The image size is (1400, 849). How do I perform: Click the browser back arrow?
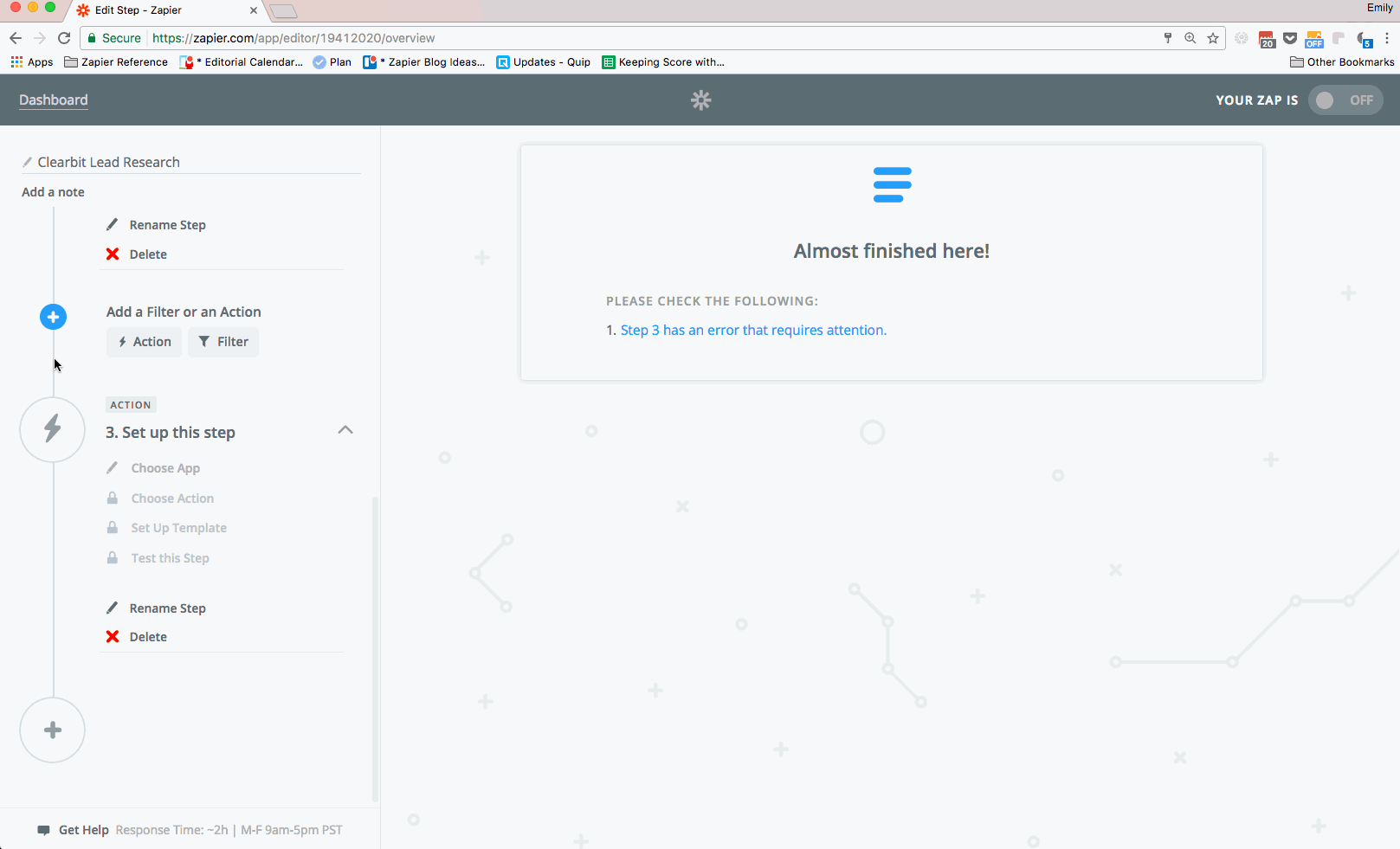tap(16, 38)
